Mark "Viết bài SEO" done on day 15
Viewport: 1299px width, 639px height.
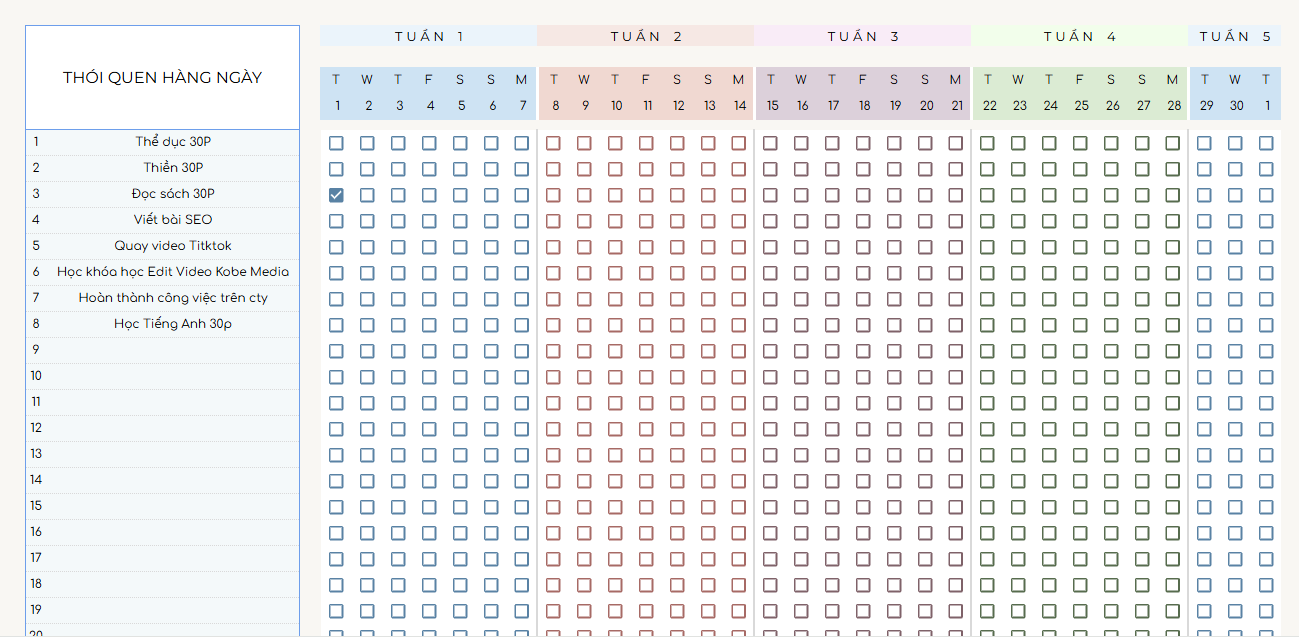click(x=770, y=221)
